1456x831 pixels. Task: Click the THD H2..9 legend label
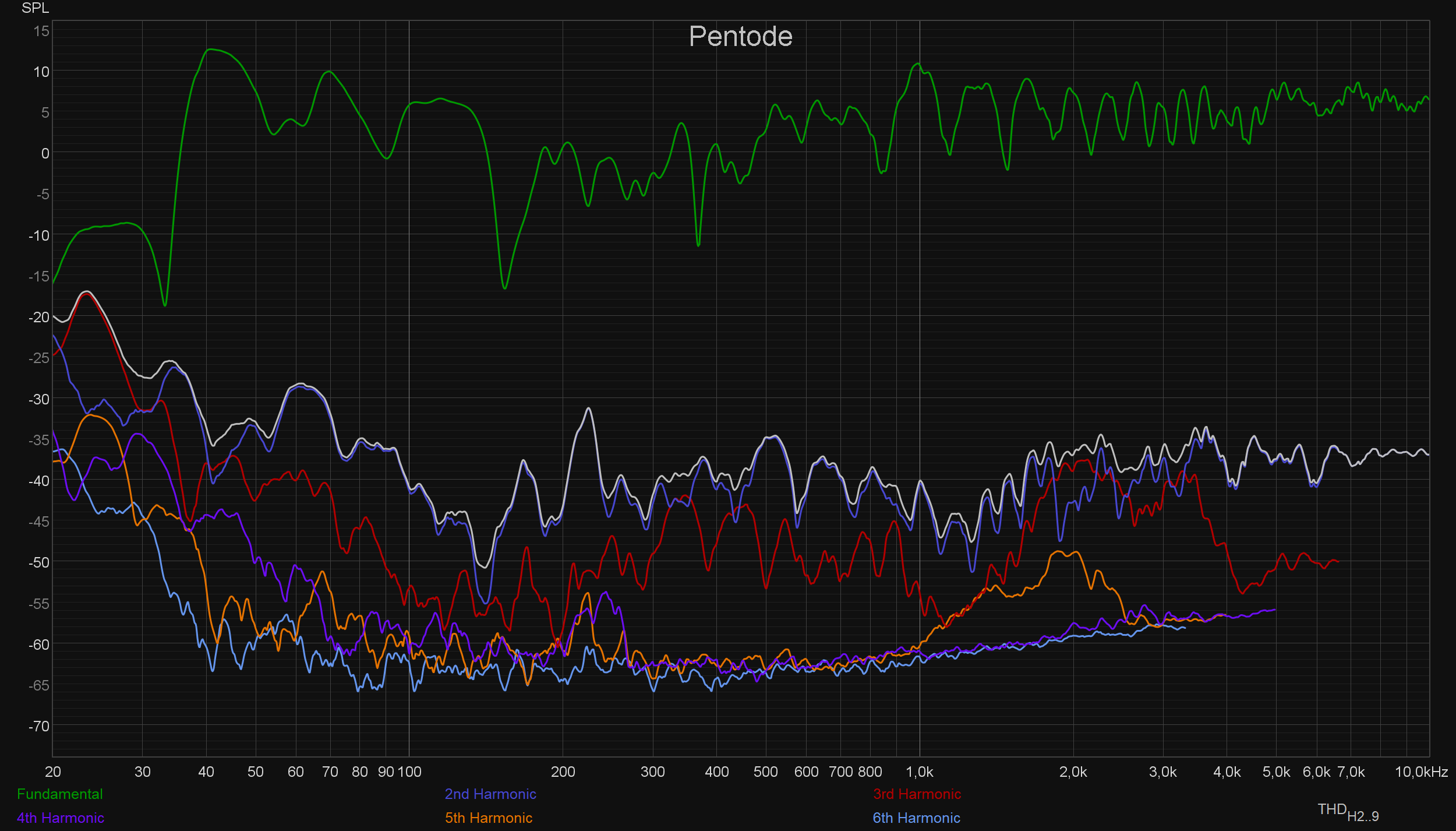pyautogui.click(x=1348, y=811)
